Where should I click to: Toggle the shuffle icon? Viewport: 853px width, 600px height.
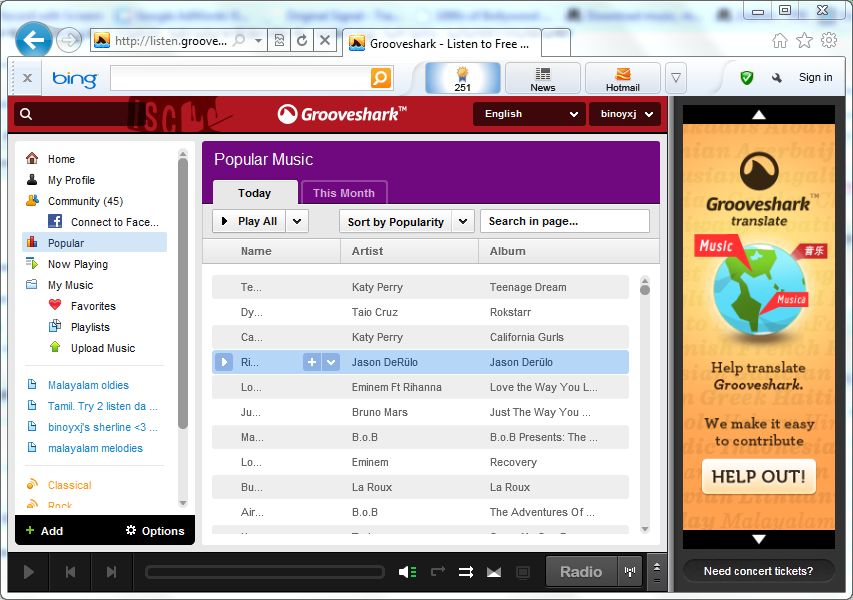pyautogui.click(x=466, y=572)
